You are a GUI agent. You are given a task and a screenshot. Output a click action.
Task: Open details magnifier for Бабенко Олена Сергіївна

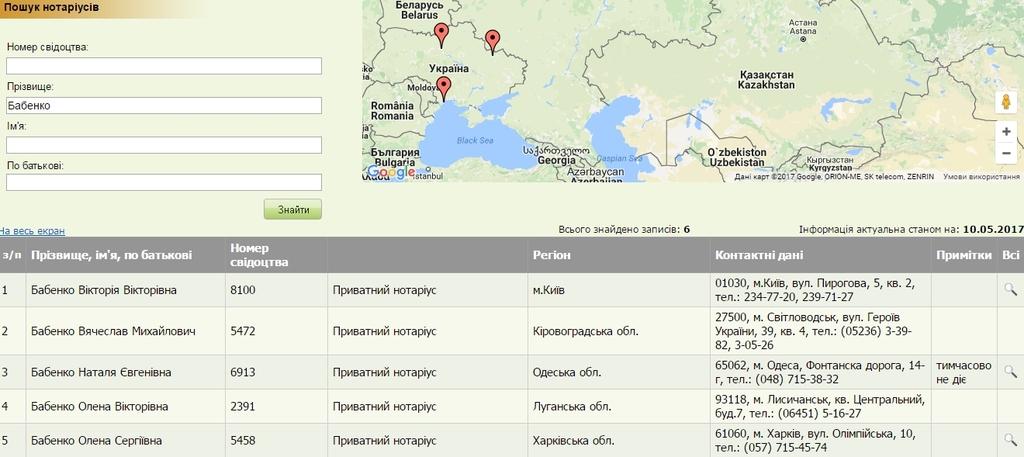pyautogui.click(x=1010, y=440)
